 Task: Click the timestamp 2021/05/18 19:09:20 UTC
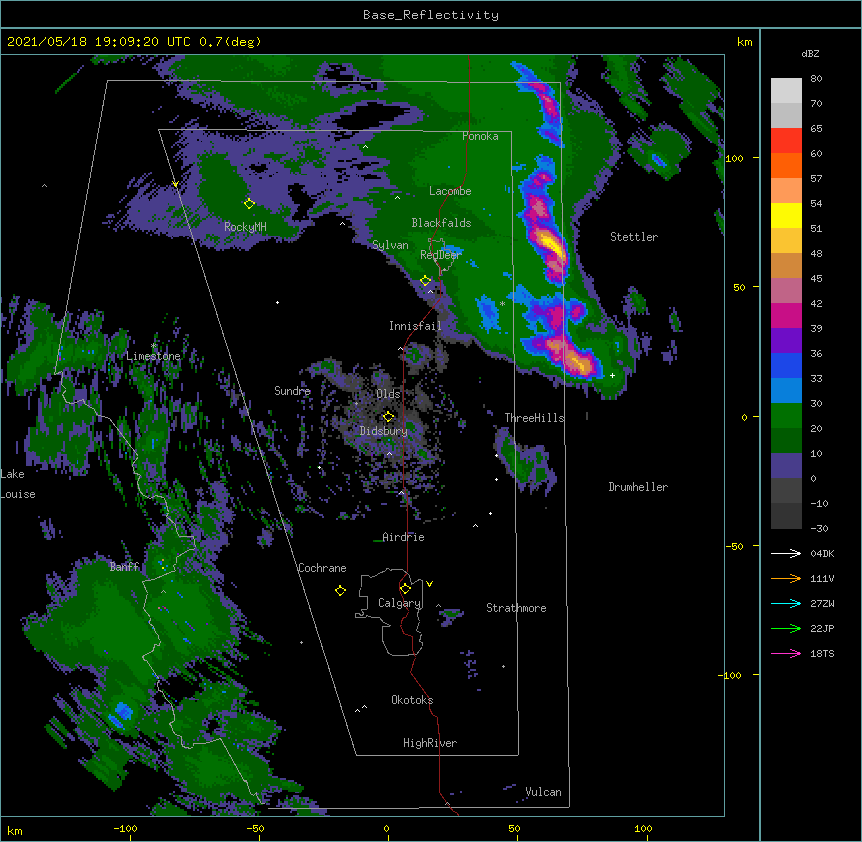[x=98, y=42]
